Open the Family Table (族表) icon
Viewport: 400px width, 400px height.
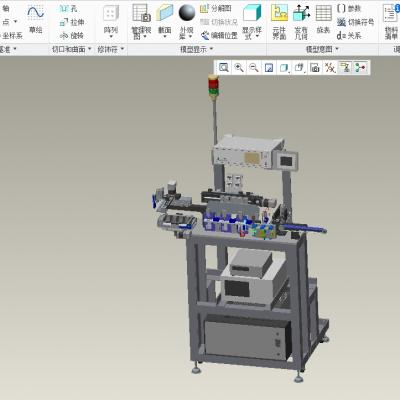[323, 19]
